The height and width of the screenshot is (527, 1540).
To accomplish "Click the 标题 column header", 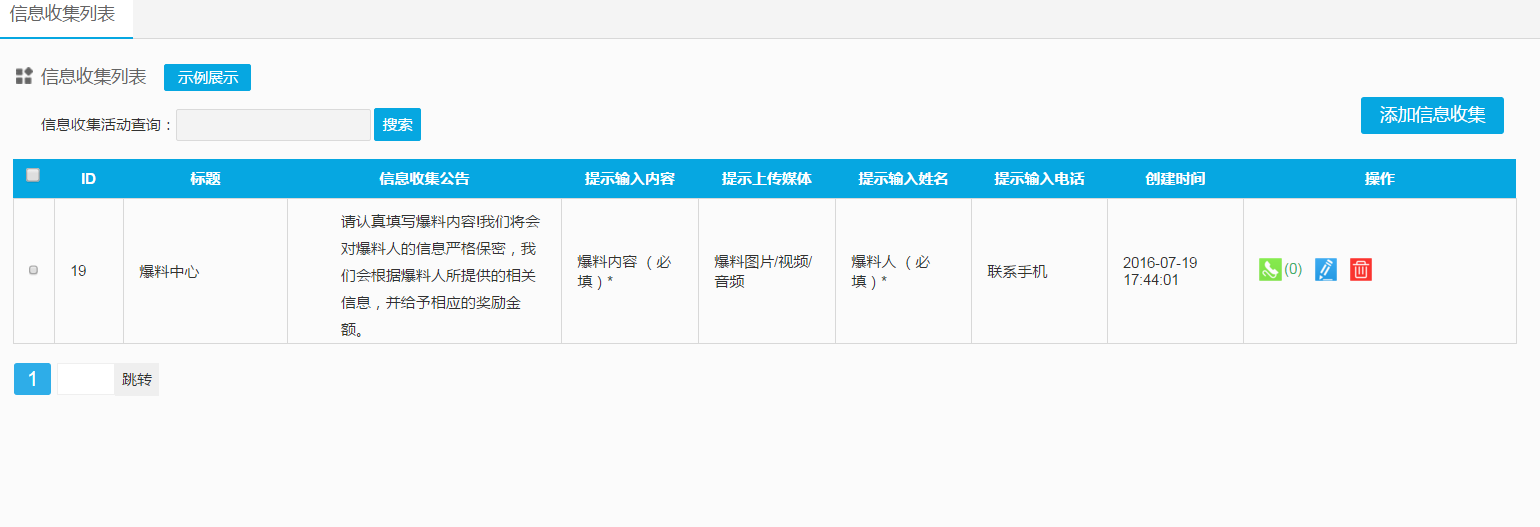I will tap(205, 179).
